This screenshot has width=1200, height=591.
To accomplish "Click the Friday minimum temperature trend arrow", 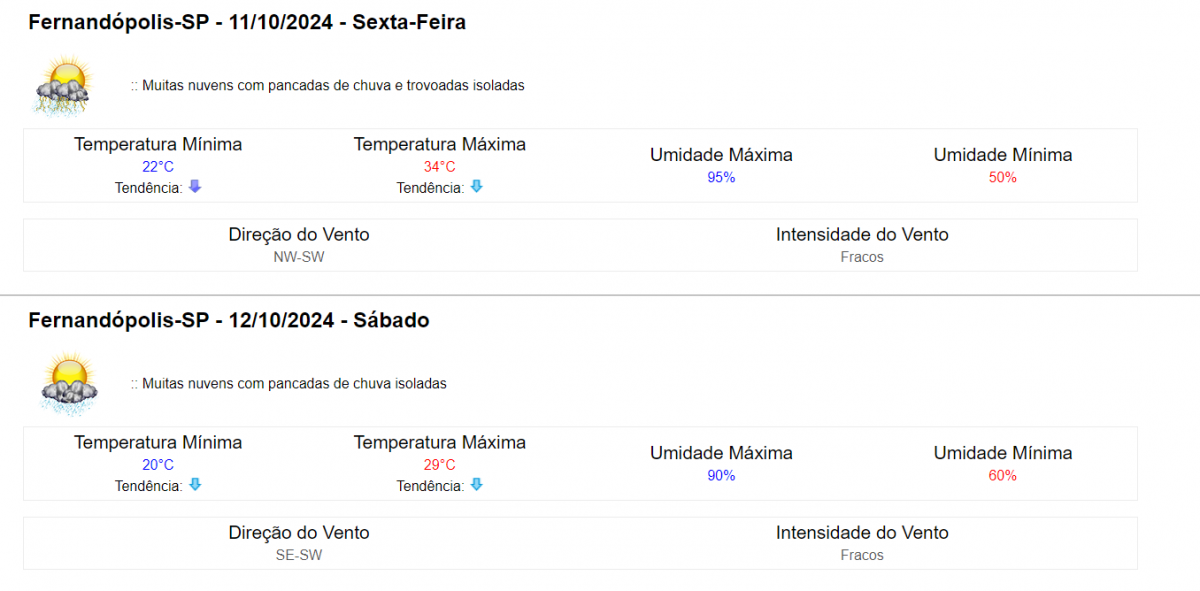I will point(195,187).
